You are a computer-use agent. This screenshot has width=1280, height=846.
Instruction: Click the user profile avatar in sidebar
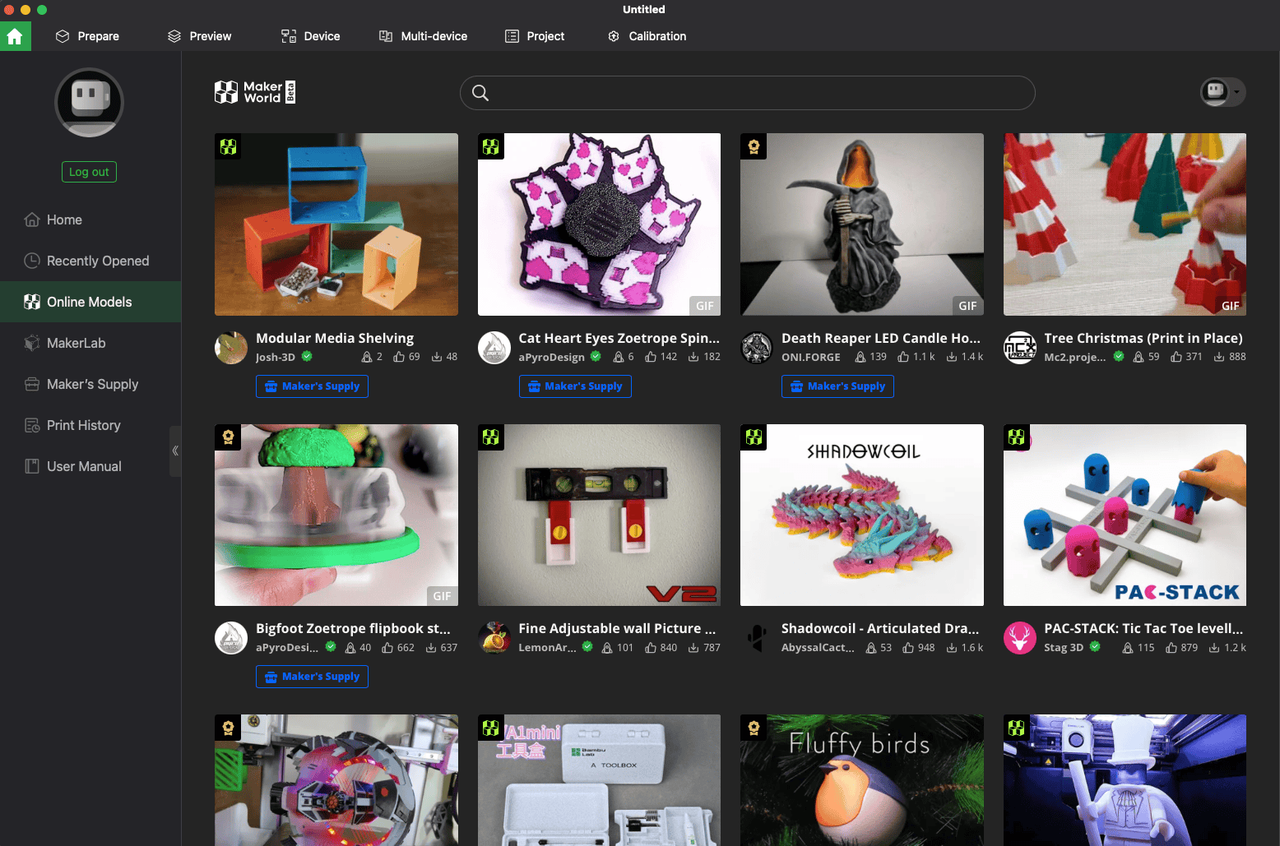click(x=89, y=102)
